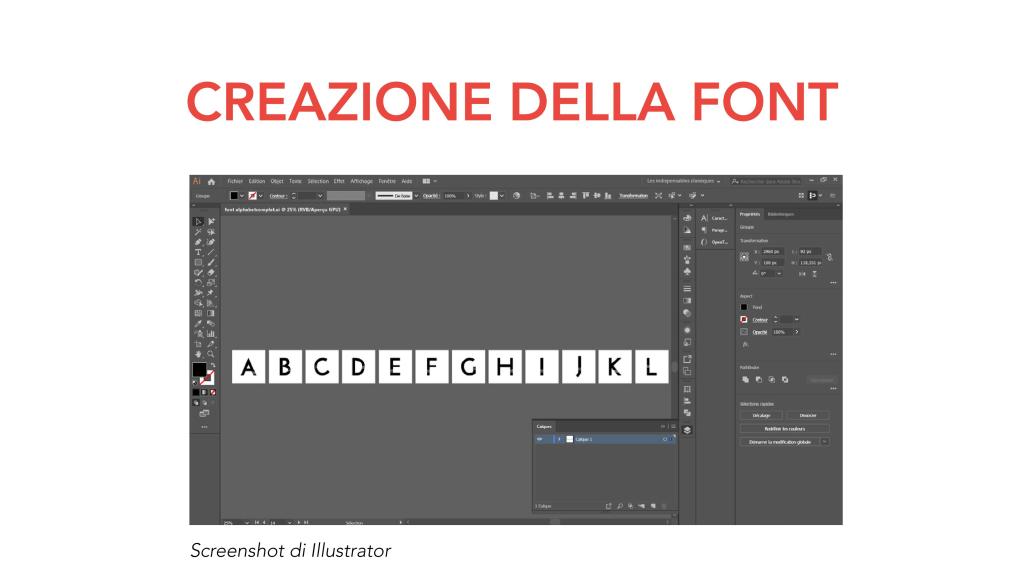Select the Selection tool arrow

point(198,222)
